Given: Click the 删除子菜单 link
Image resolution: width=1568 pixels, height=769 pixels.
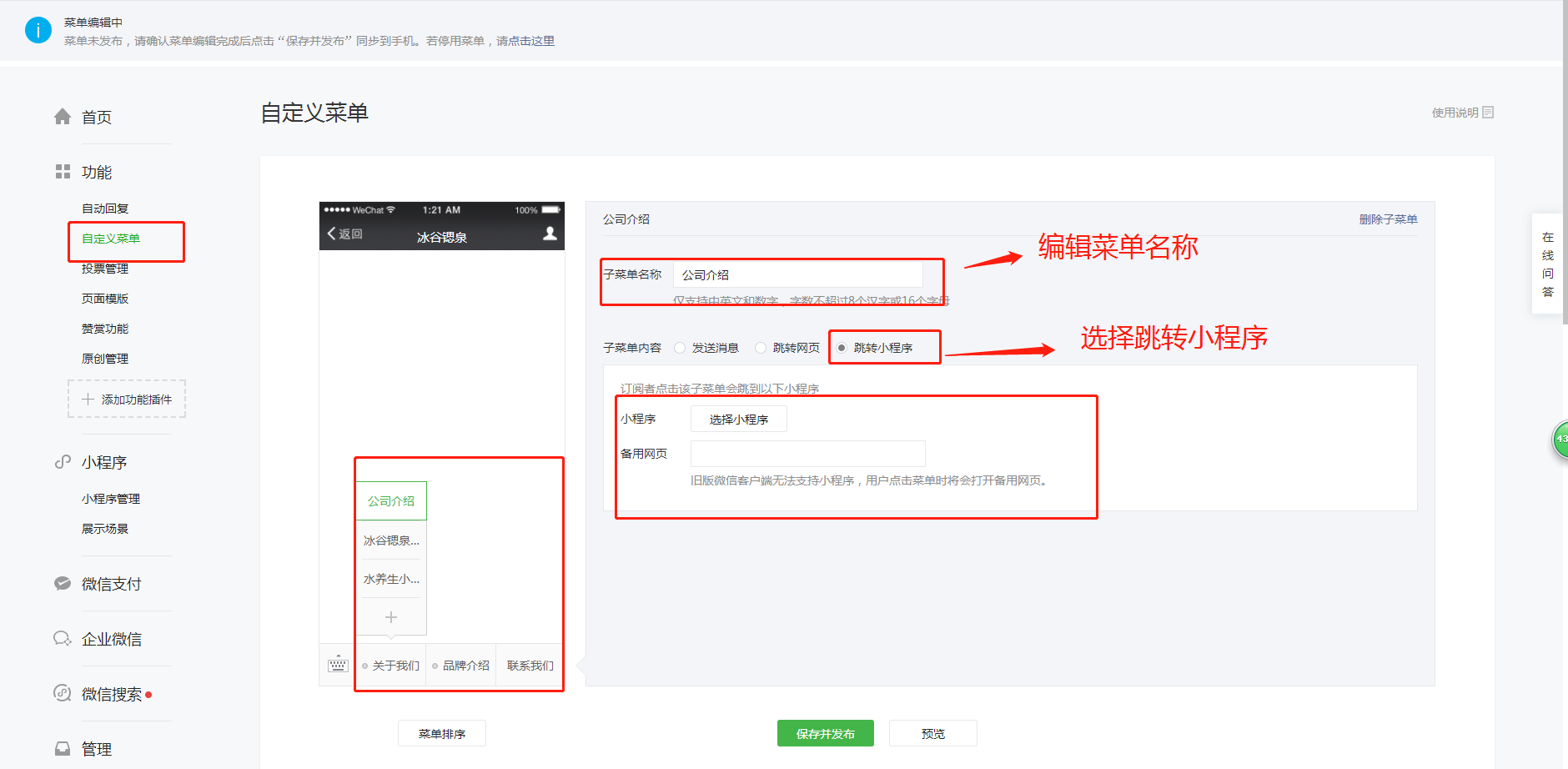Looking at the screenshot, I should (1387, 219).
